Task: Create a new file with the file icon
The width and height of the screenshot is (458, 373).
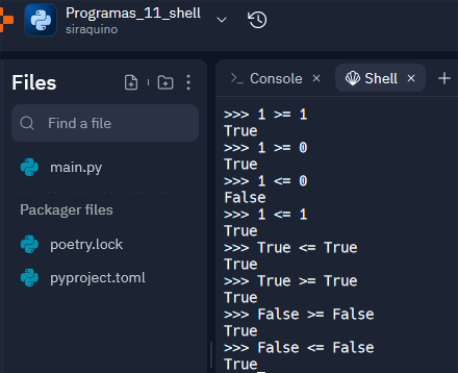Action: point(131,82)
